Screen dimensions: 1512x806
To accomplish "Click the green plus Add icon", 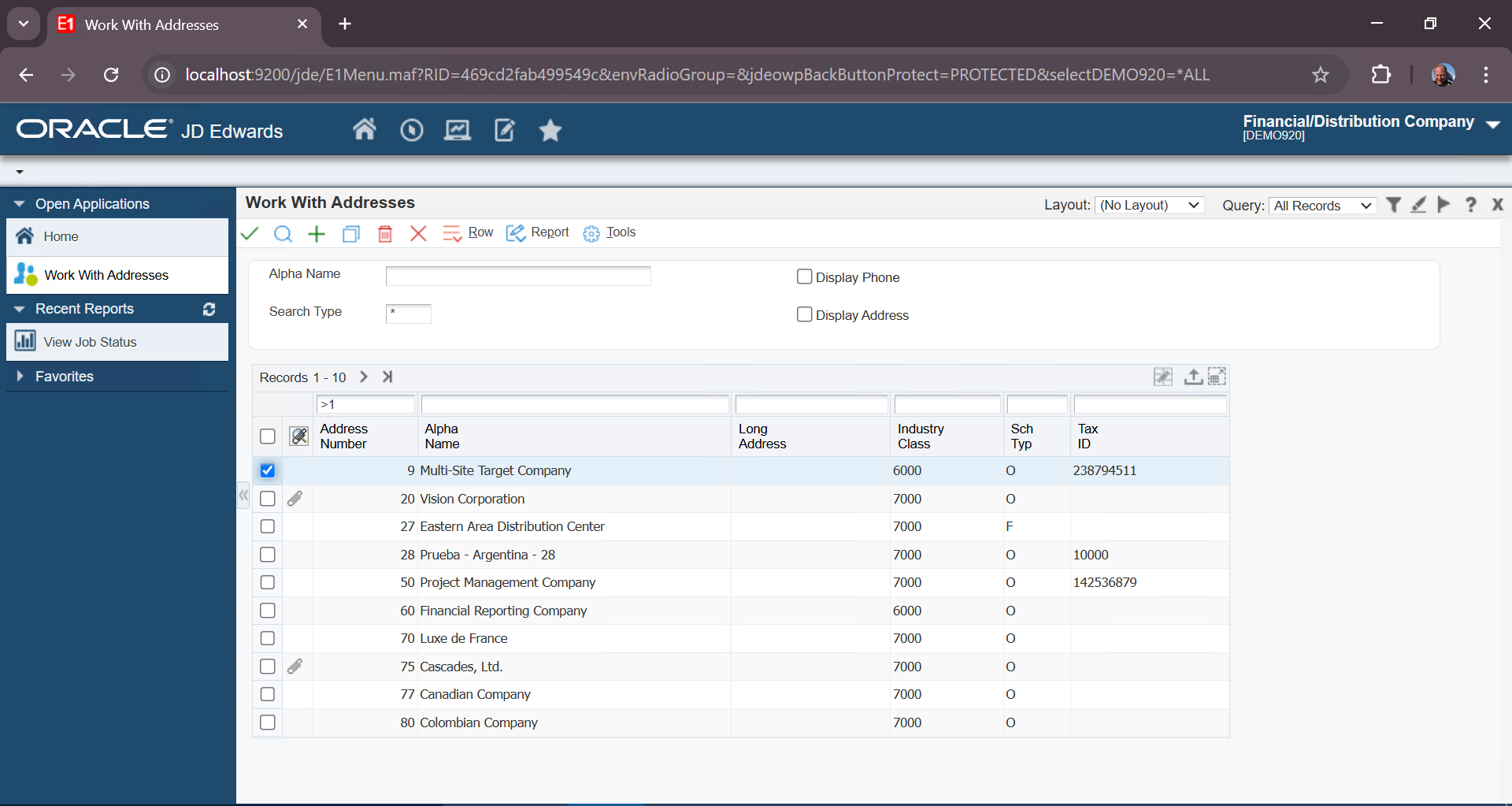I will point(317,233).
